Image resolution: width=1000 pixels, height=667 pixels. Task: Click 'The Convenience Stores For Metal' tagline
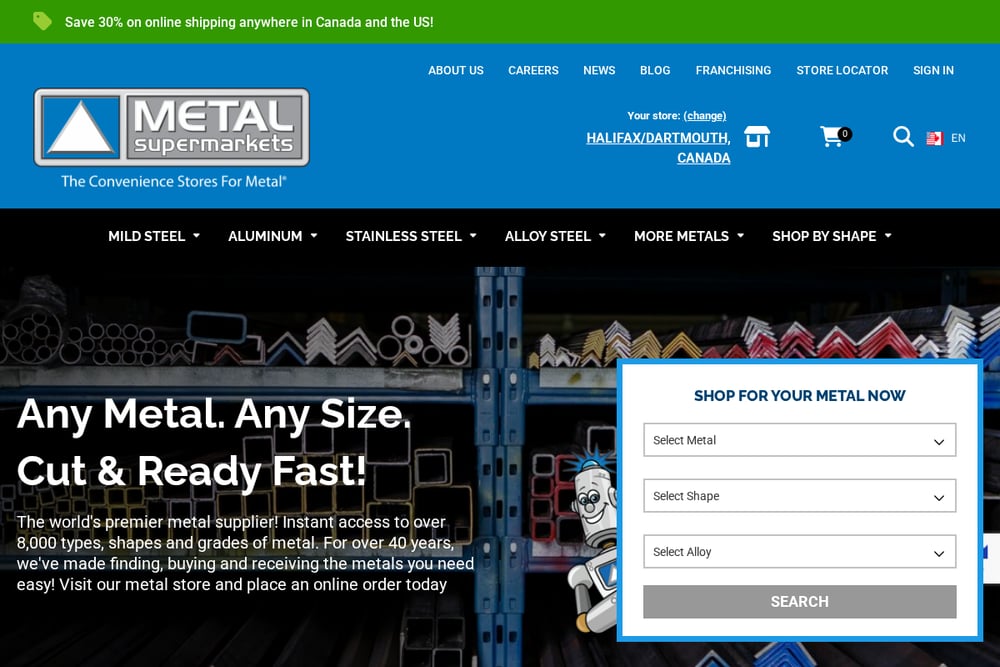coord(173,181)
